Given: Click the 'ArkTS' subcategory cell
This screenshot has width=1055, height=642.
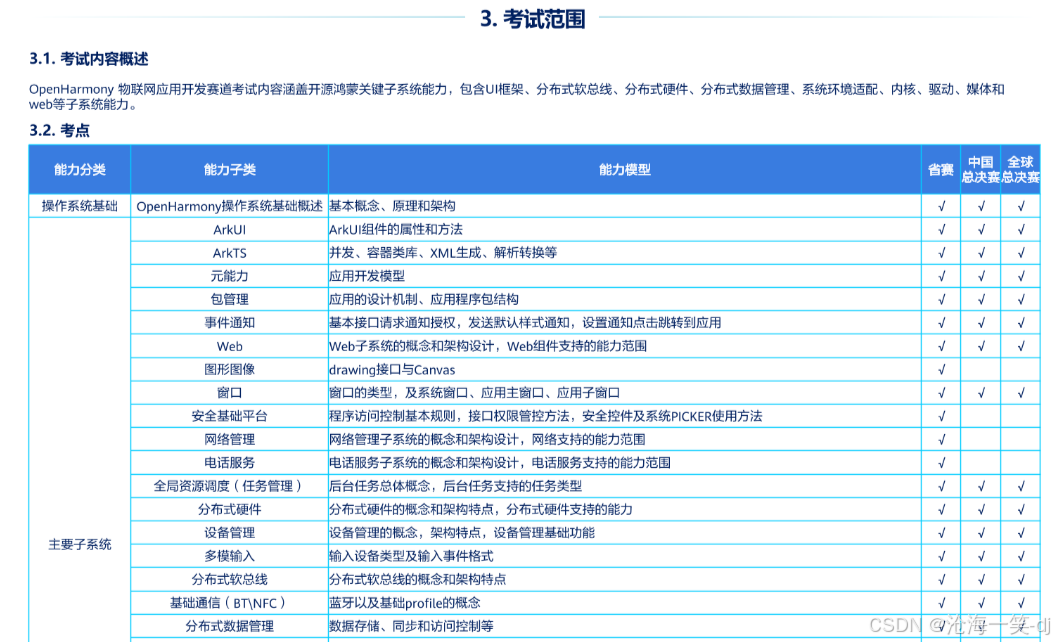Looking at the screenshot, I should [229, 253].
